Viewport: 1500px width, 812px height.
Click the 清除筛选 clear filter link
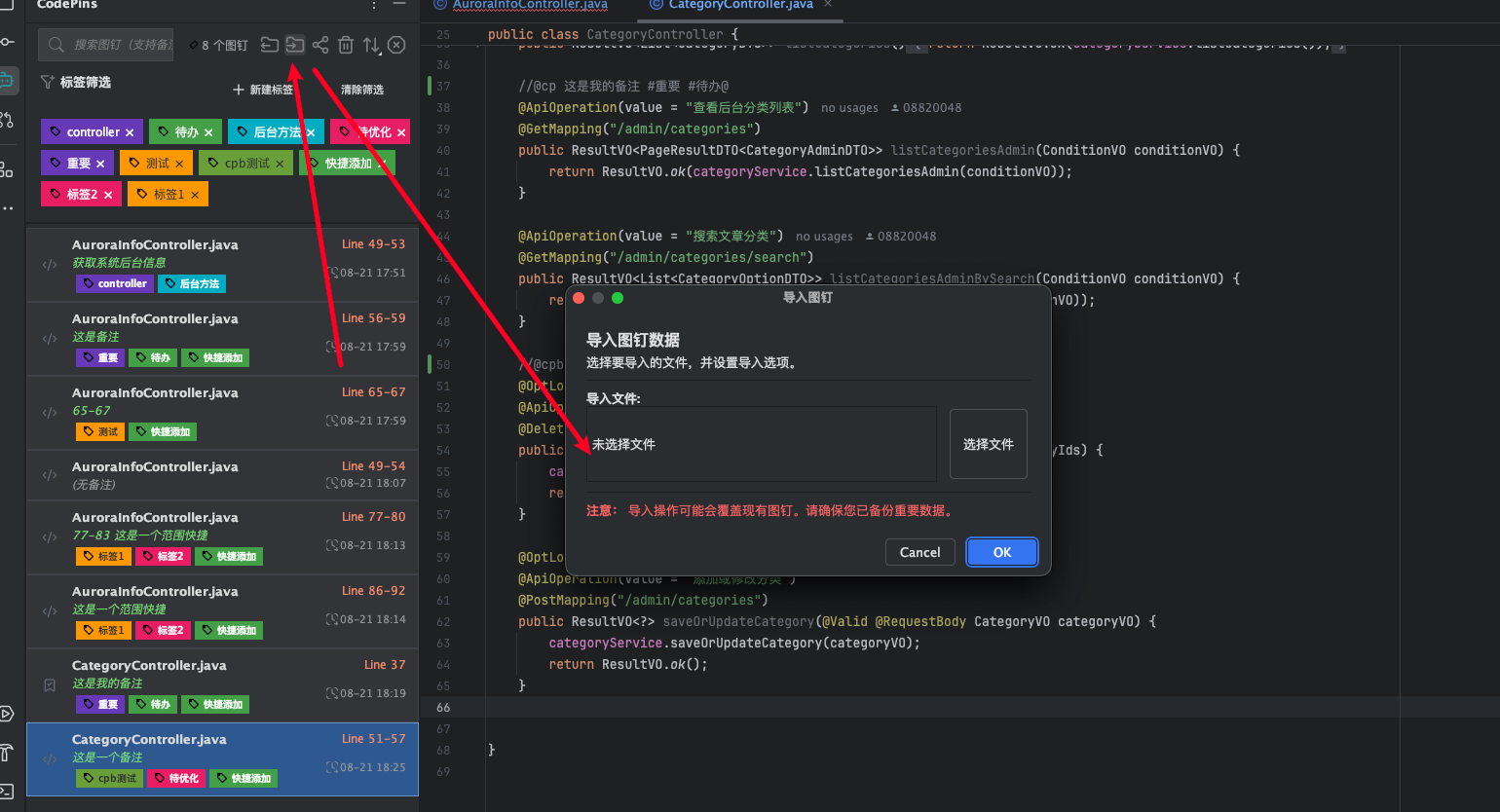(361, 90)
